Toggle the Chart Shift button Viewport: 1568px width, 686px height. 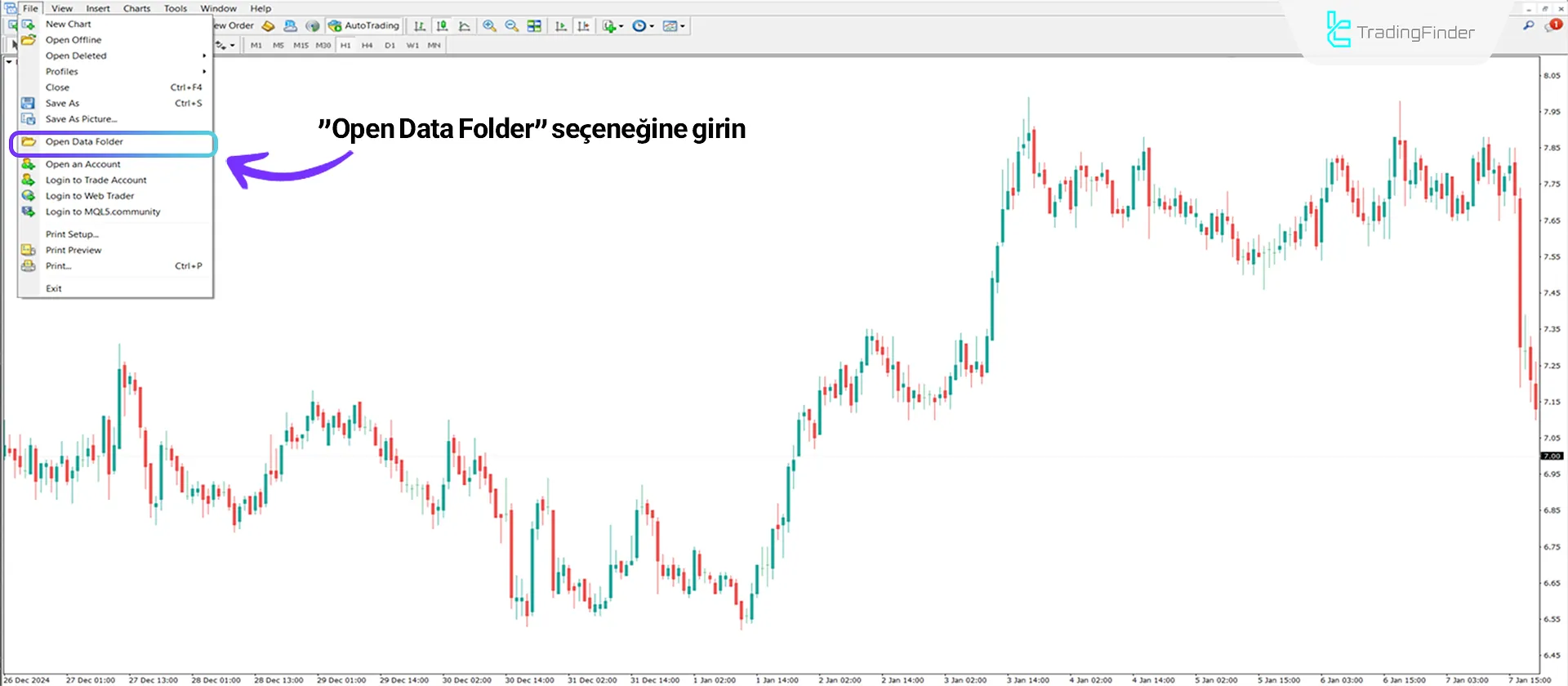coord(583,26)
